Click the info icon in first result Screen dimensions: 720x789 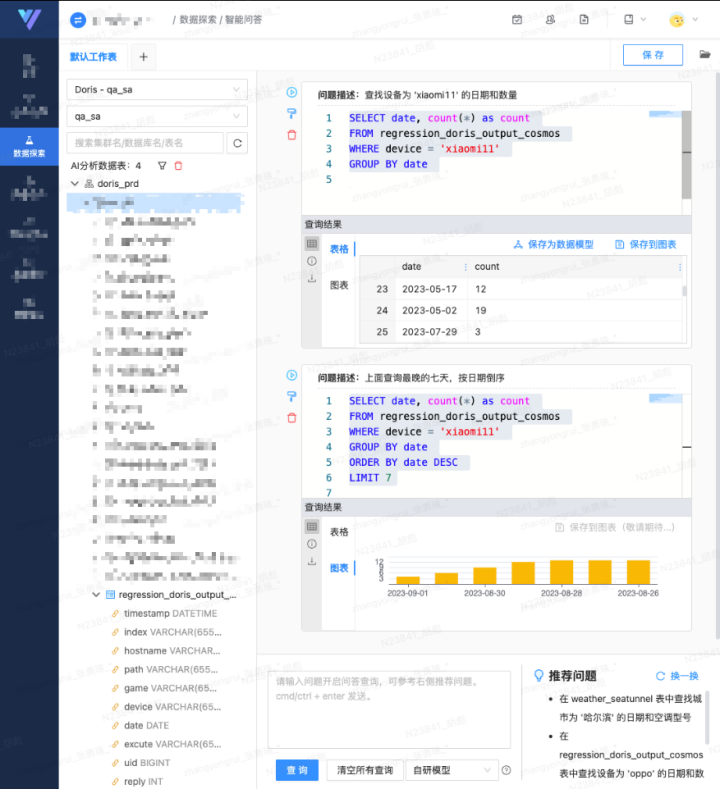pos(312,261)
